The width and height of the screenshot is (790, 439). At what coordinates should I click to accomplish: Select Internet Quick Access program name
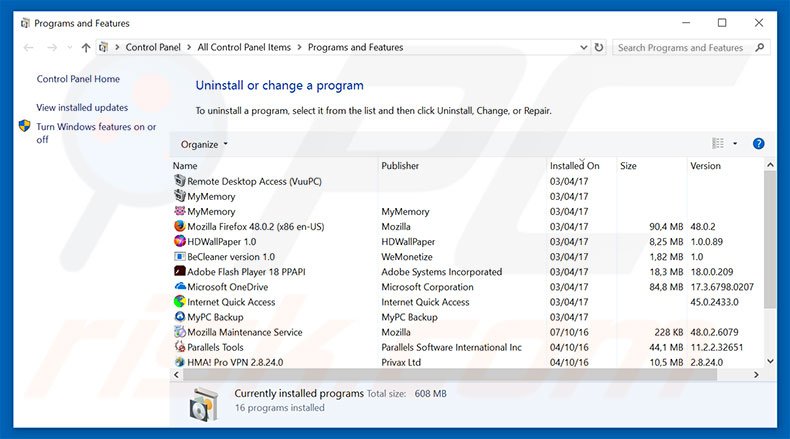[x=231, y=302]
